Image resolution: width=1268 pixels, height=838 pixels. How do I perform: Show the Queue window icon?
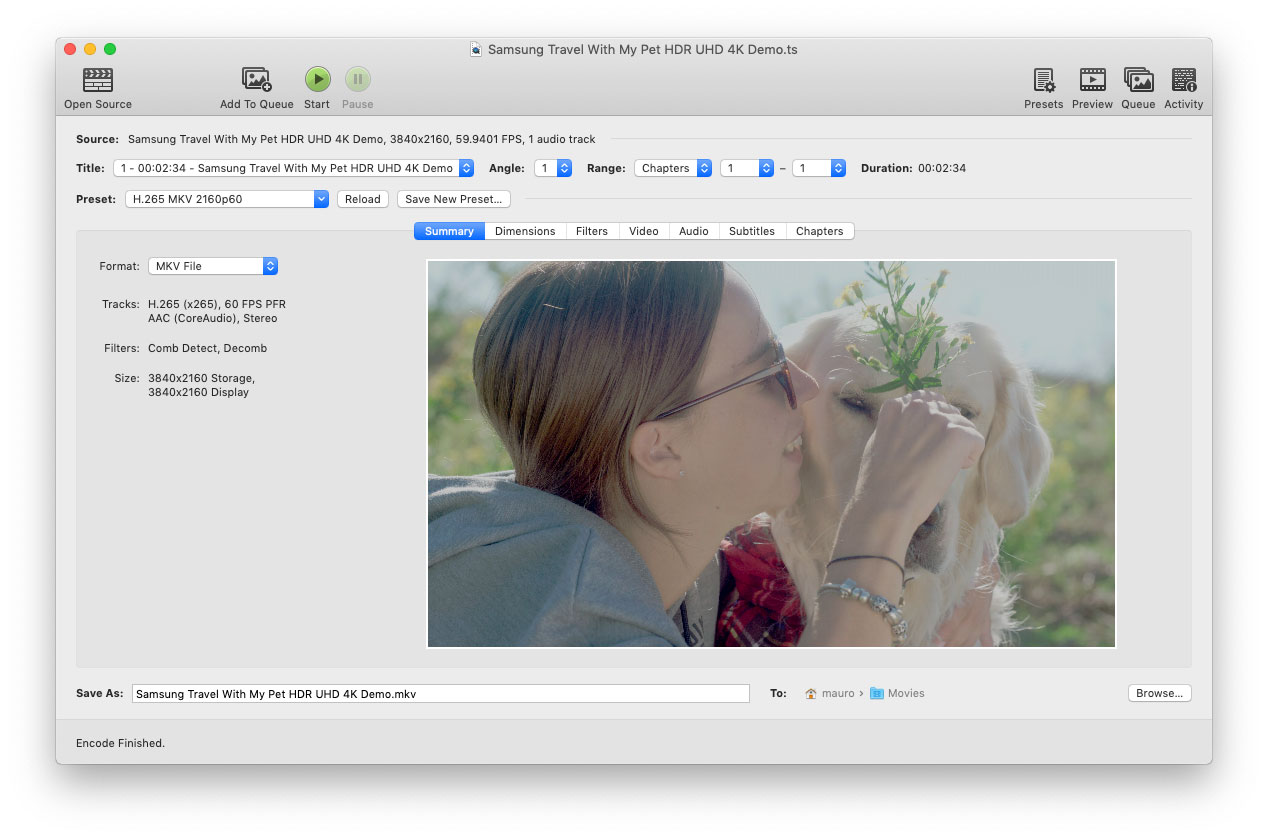[x=1138, y=80]
